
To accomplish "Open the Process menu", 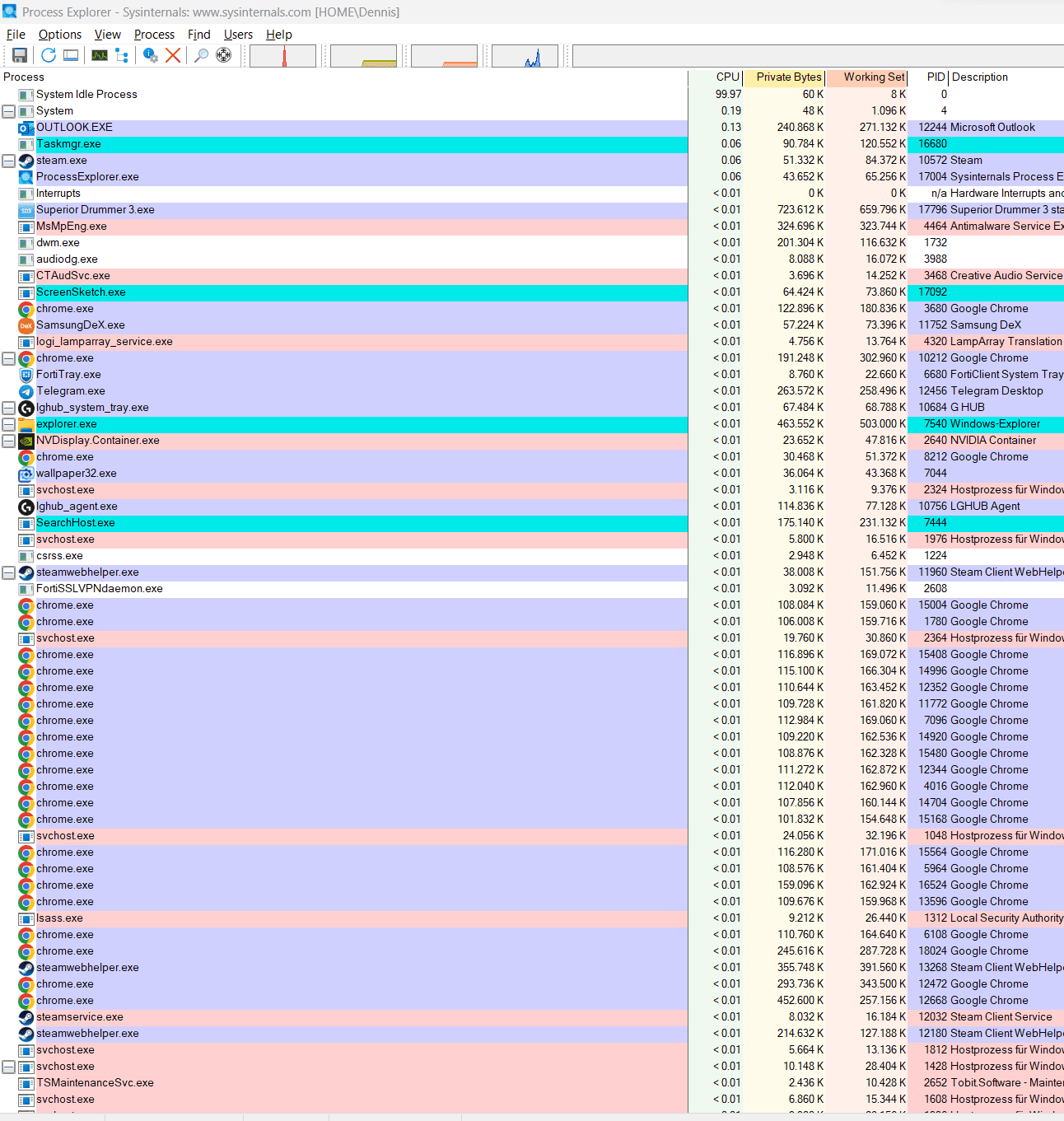I will pos(154,35).
